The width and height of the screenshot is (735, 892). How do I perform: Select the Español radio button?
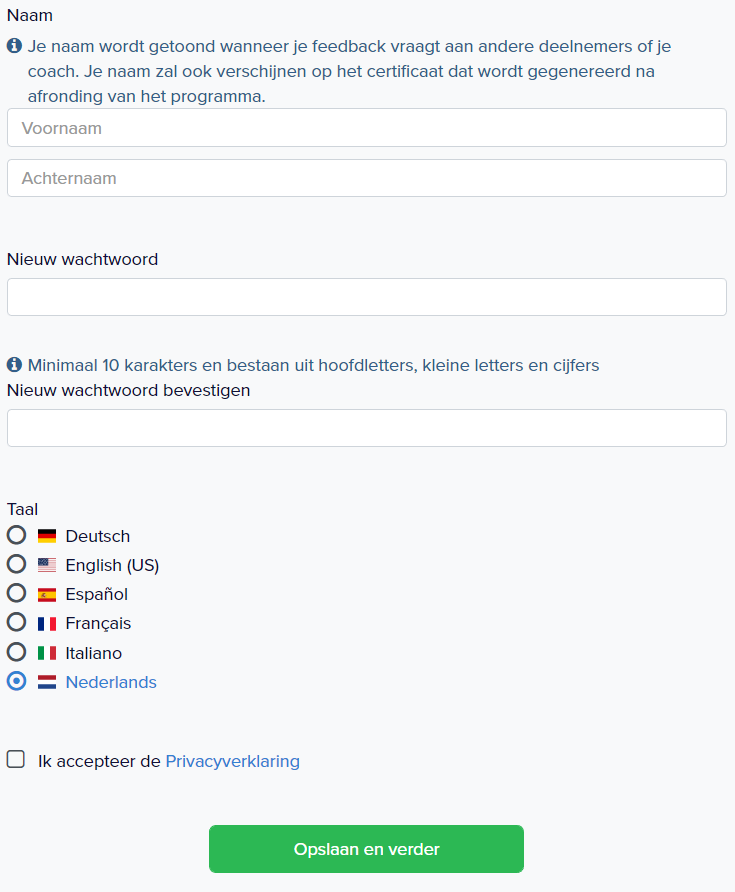point(16,593)
